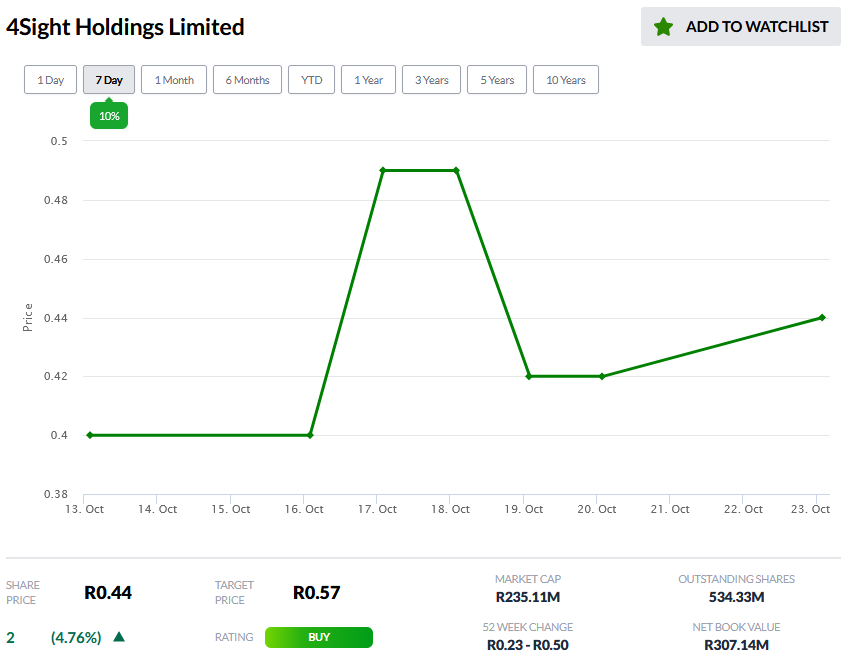Click the outstanding shares 534.33M value
Screen dimensions: 852x659
(x=736, y=597)
